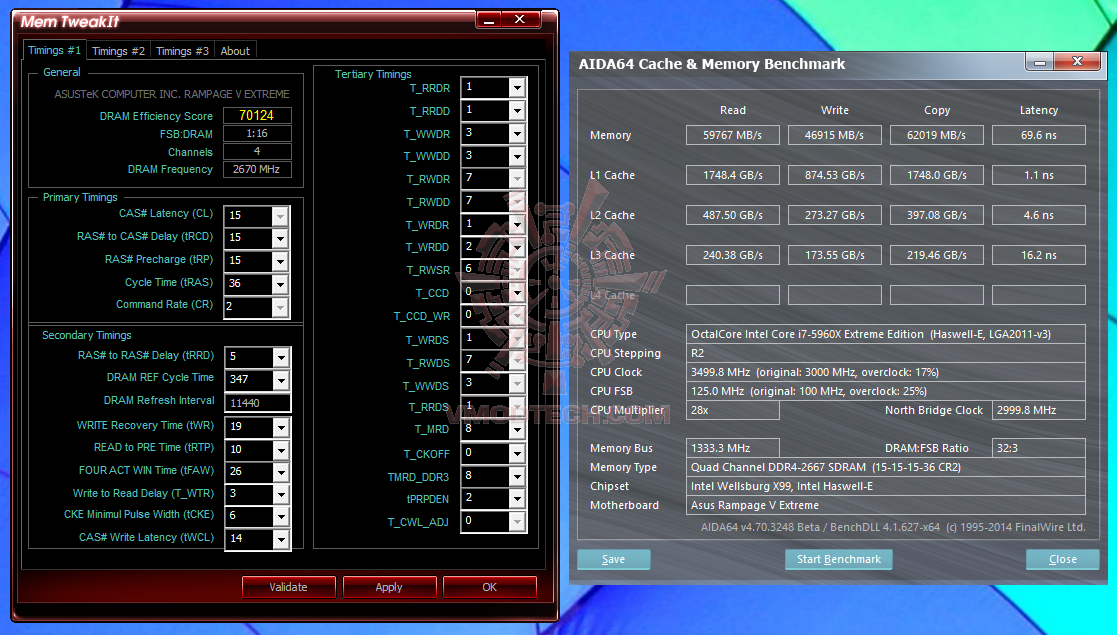Apply the memory timing changes
The height and width of the screenshot is (635, 1117).
click(x=389, y=587)
